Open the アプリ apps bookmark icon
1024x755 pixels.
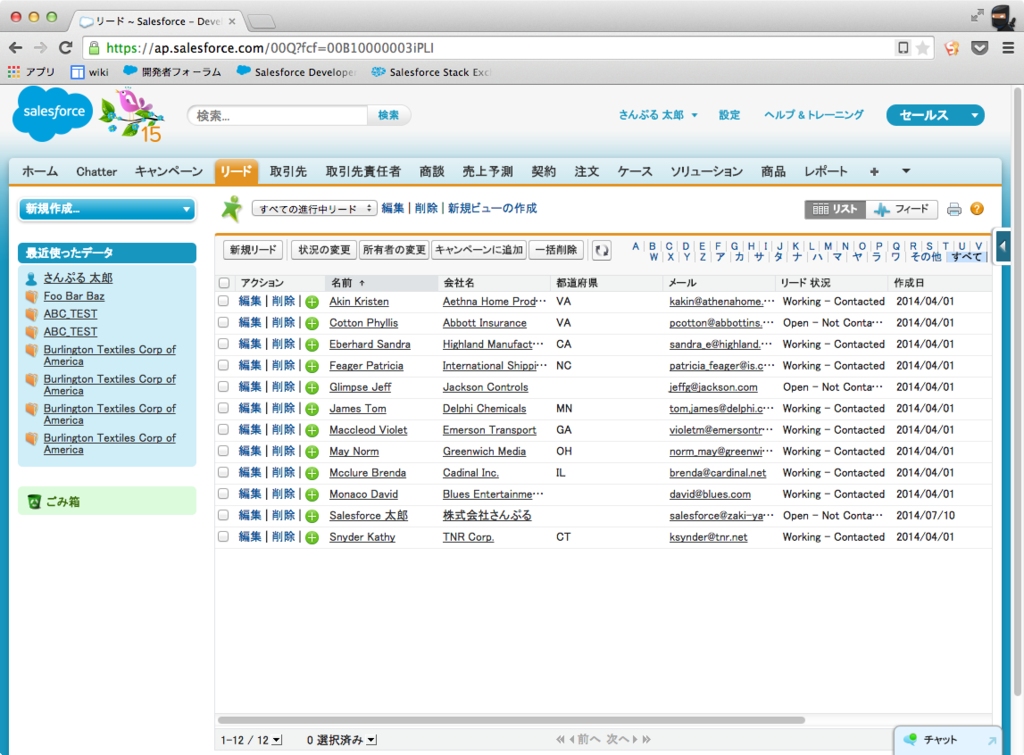pos(14,72)
